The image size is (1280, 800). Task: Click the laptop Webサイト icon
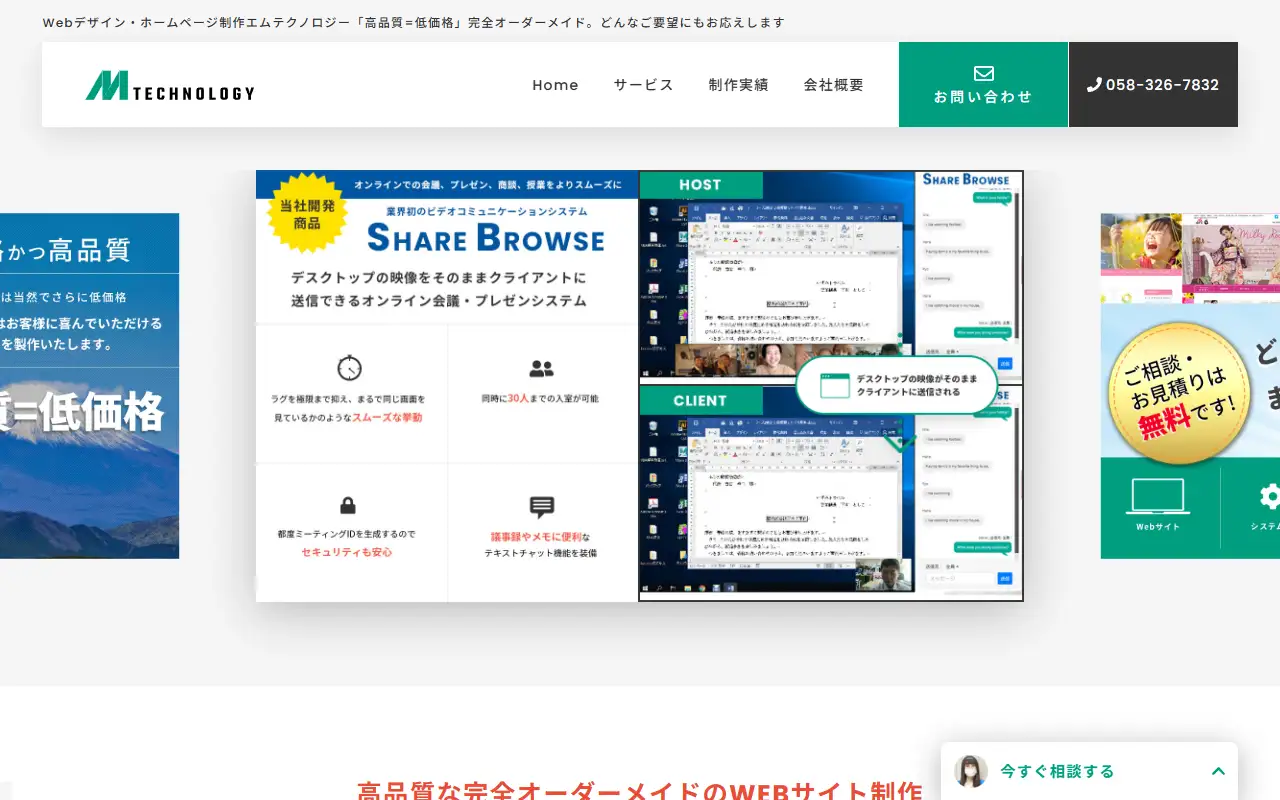coord(1157,496)
